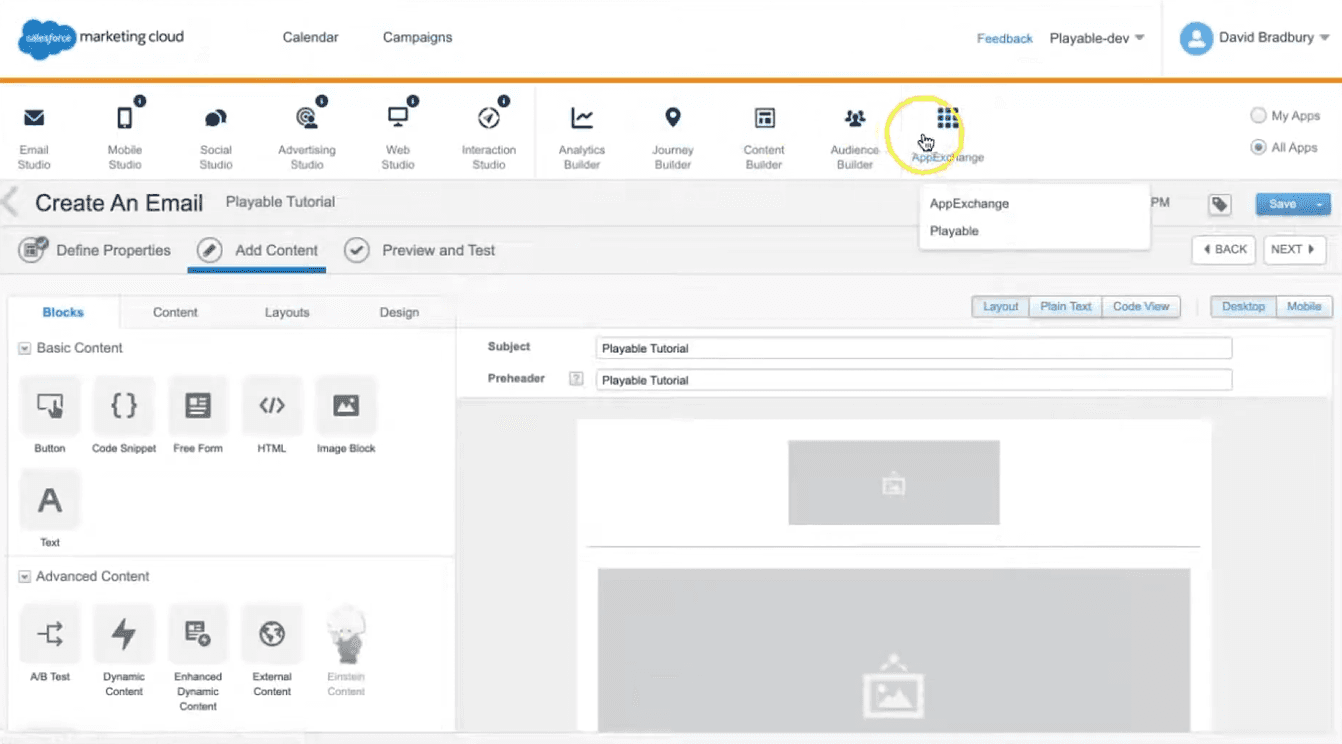Open Social Studio
Screen dimensions: 1342x744
(216, 136)
